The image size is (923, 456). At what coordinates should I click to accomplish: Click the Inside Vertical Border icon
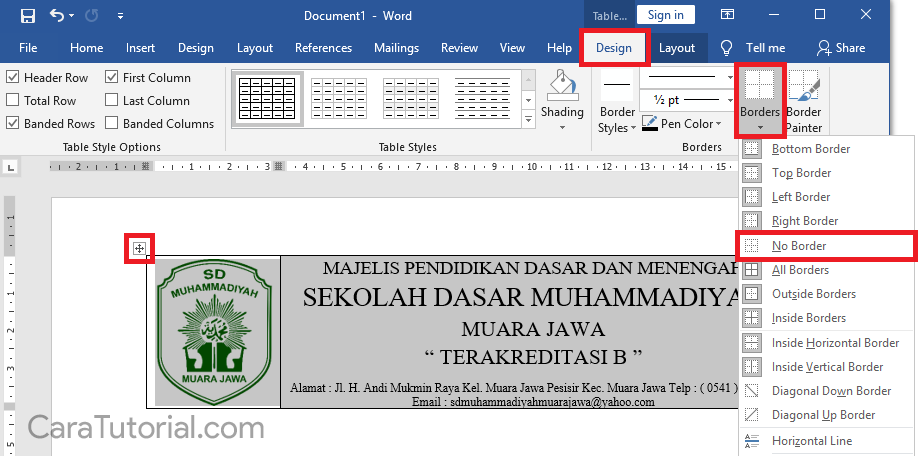751,367
